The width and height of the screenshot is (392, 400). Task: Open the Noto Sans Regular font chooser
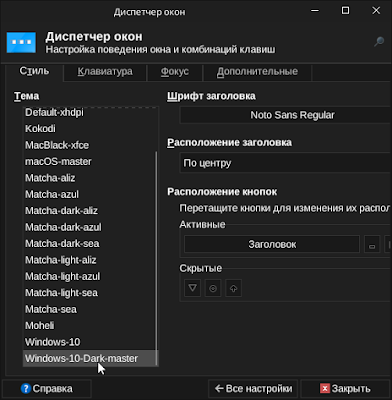click(286, 115)
